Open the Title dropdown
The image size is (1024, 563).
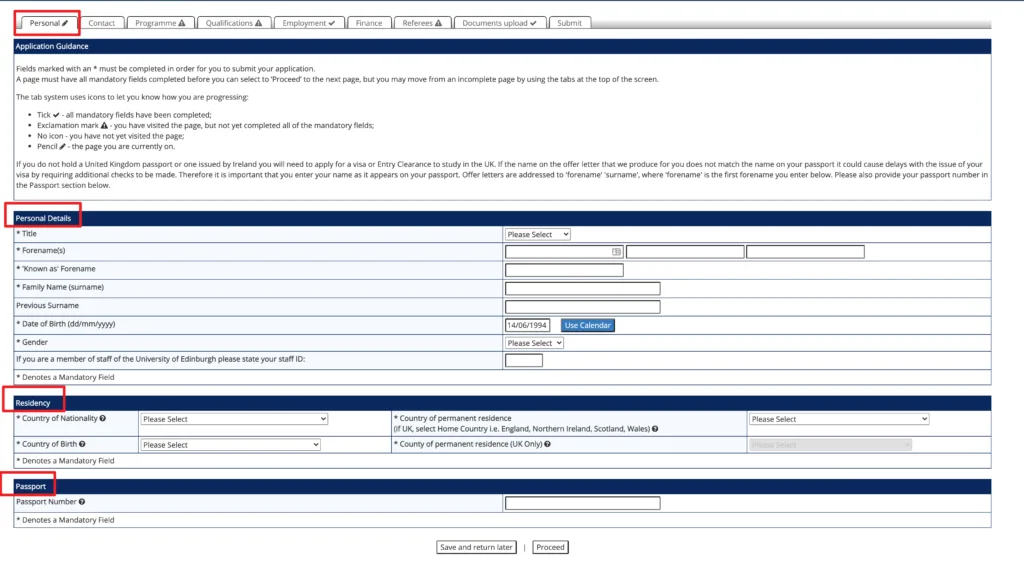537,234
